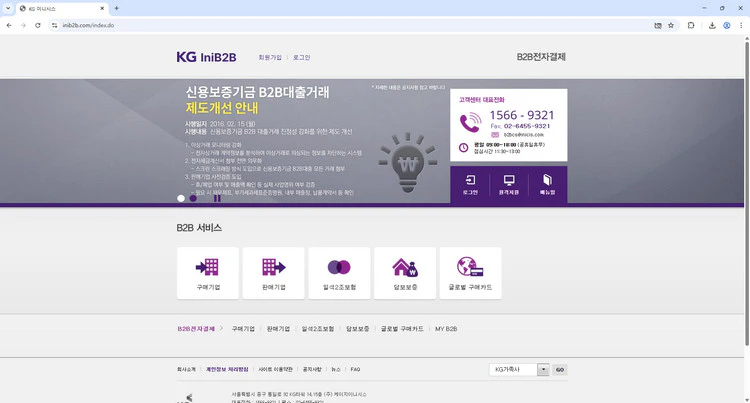Open the 일석2조보험 service tile

tap(338, 273)
